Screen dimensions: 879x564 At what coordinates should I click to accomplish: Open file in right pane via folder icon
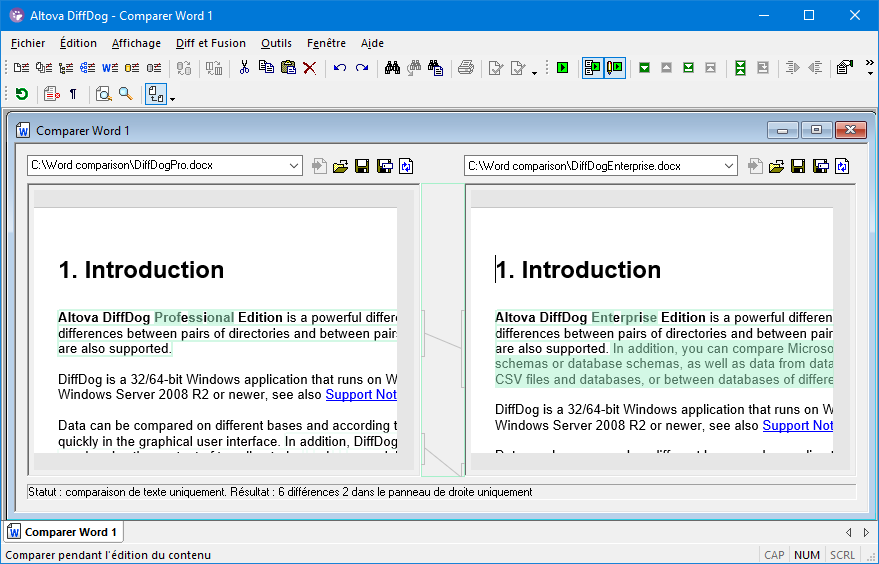[x=776, y=166]
